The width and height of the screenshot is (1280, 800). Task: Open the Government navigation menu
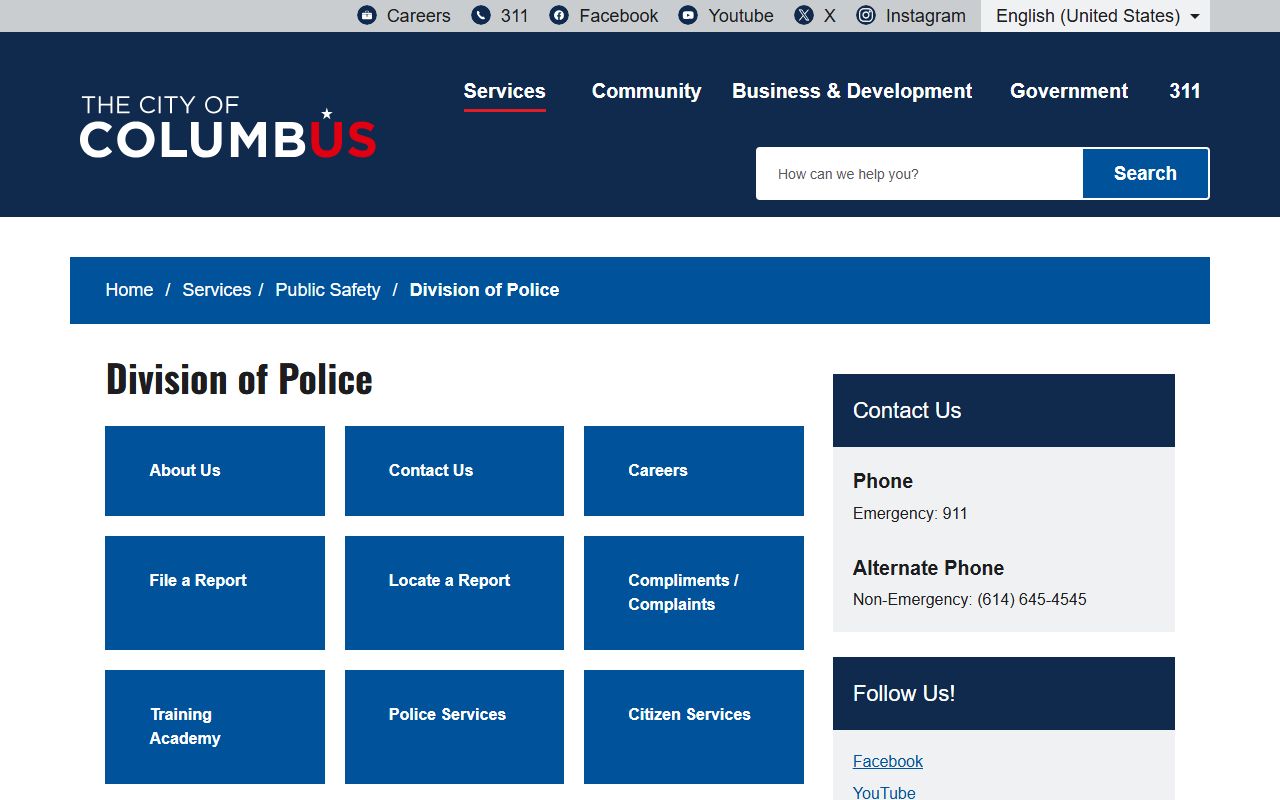[1068, 91]
